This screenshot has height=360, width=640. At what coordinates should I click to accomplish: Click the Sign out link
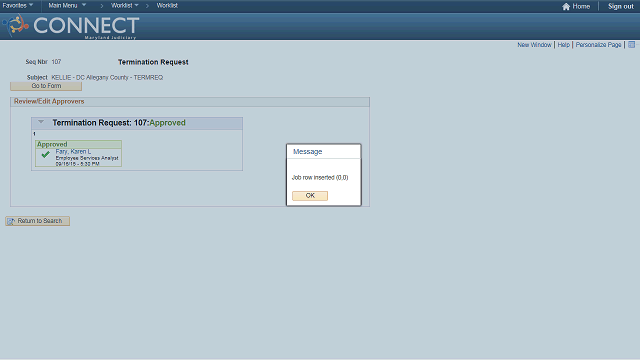[620, 6]
